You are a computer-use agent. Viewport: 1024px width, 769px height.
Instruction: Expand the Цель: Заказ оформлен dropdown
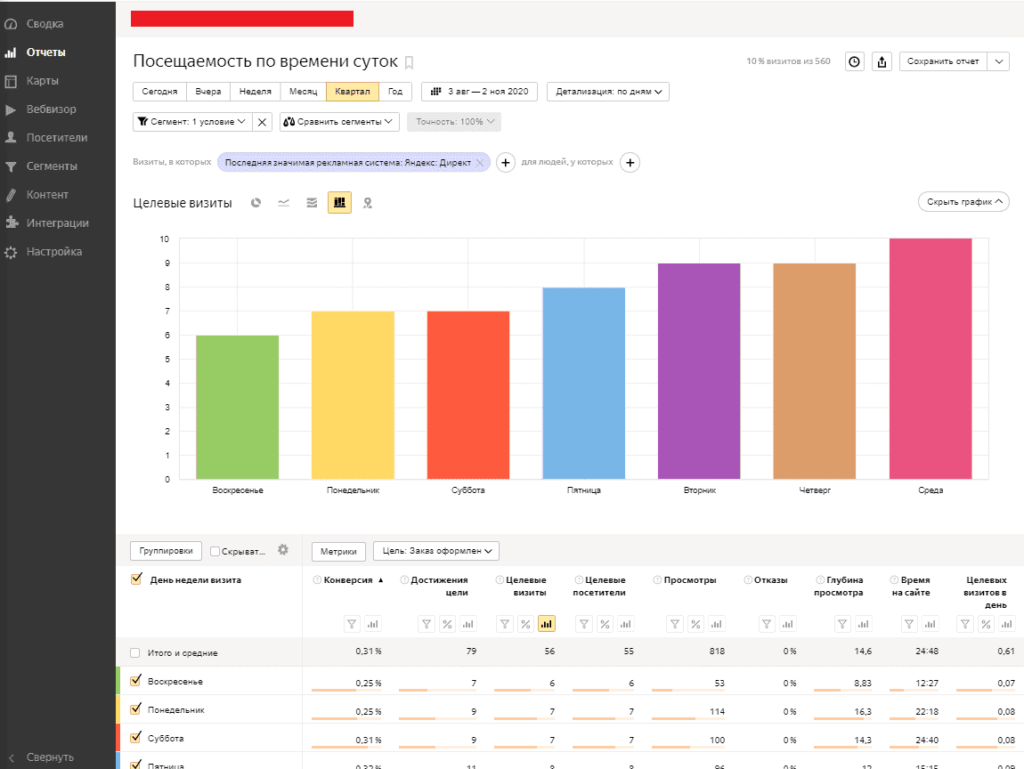(x=436, y=551)
